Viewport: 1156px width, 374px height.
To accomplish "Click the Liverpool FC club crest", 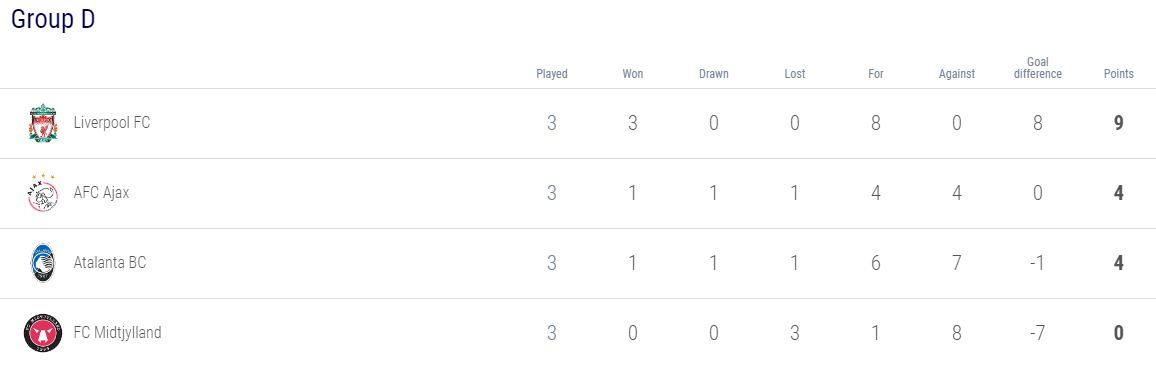I will pos(43,123).
